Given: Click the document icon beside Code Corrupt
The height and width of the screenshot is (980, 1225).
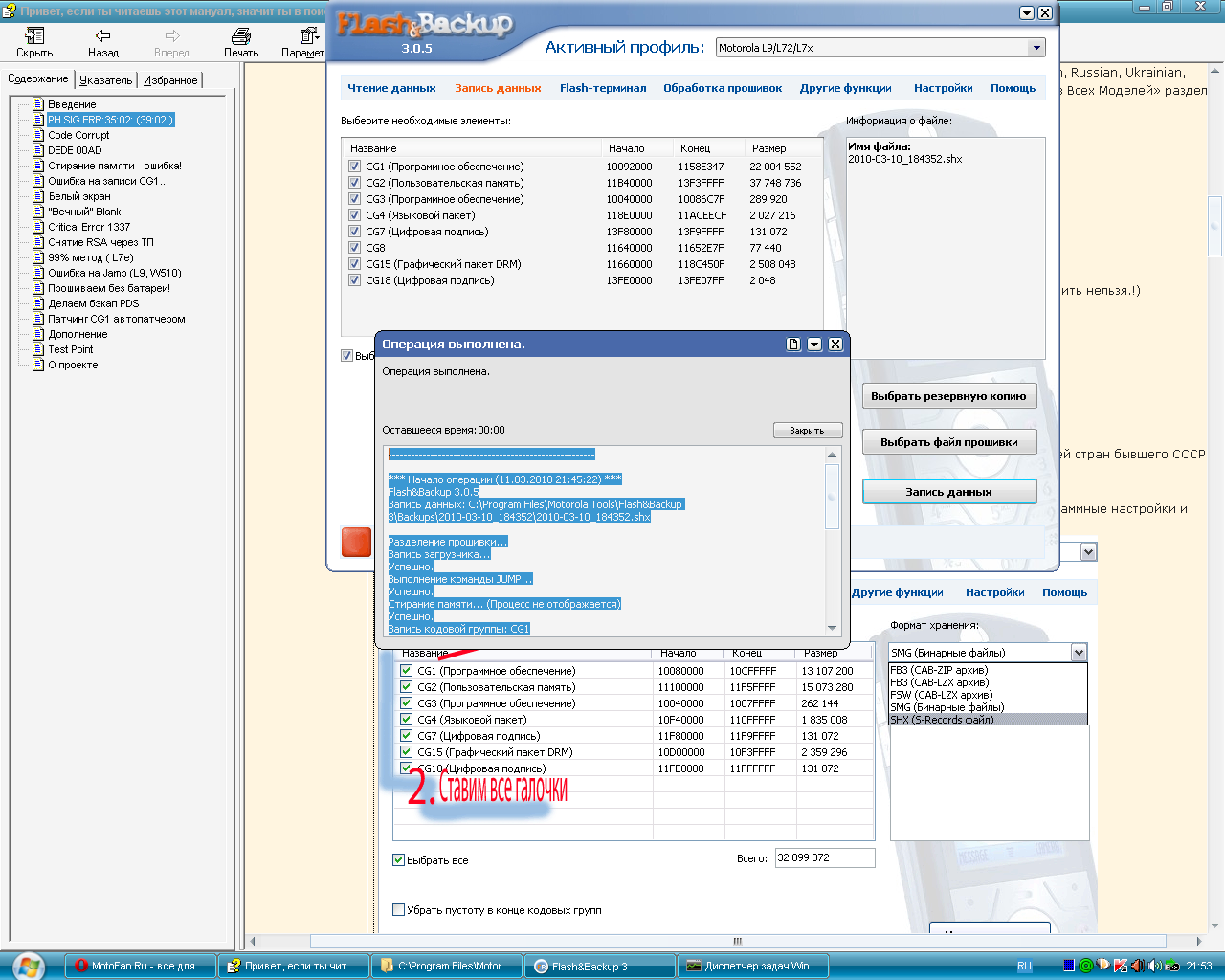Looking at the screenshot, I should (38, 135).
